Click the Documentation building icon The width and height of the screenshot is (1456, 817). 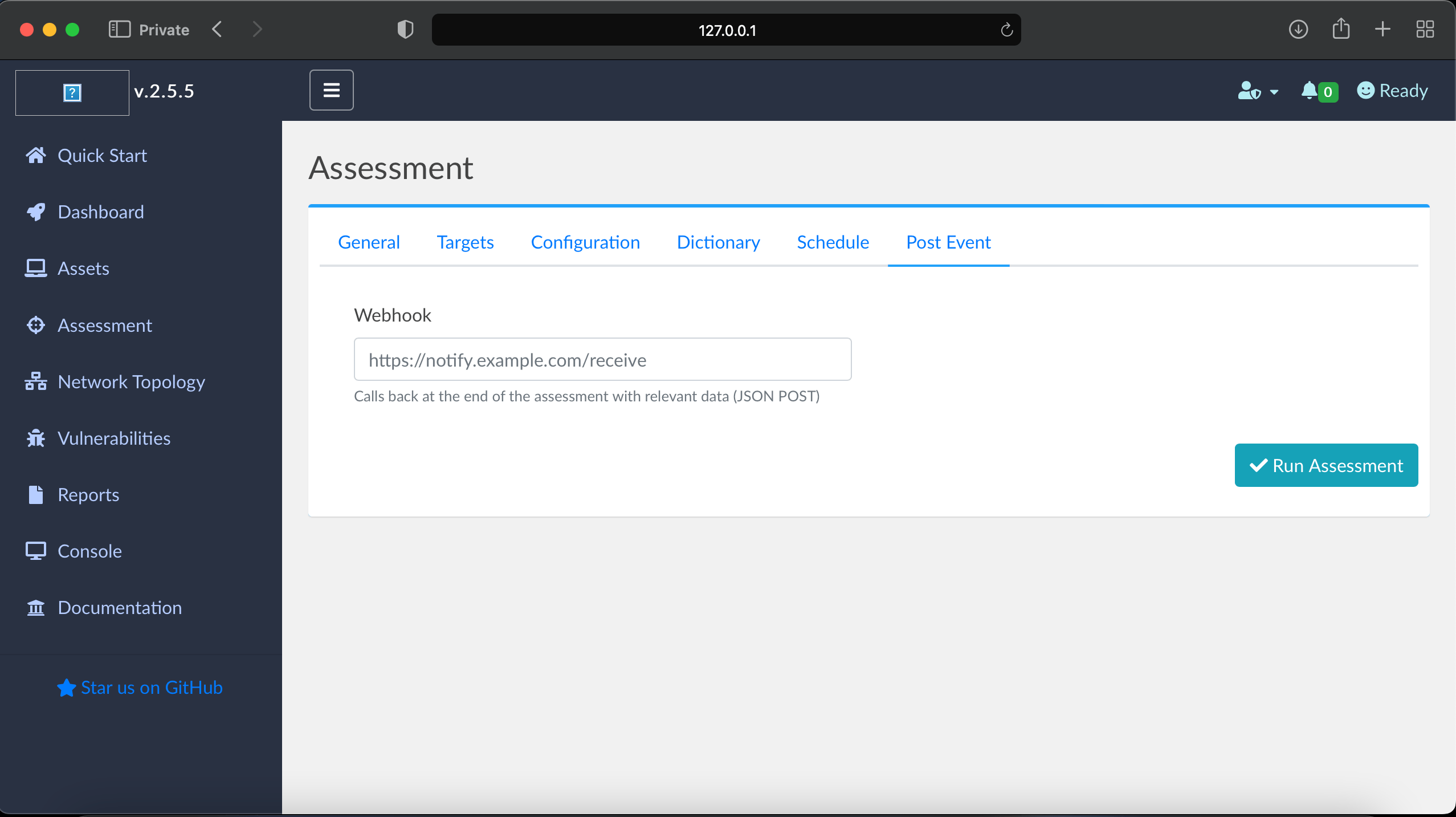click(x=35, y=607)
